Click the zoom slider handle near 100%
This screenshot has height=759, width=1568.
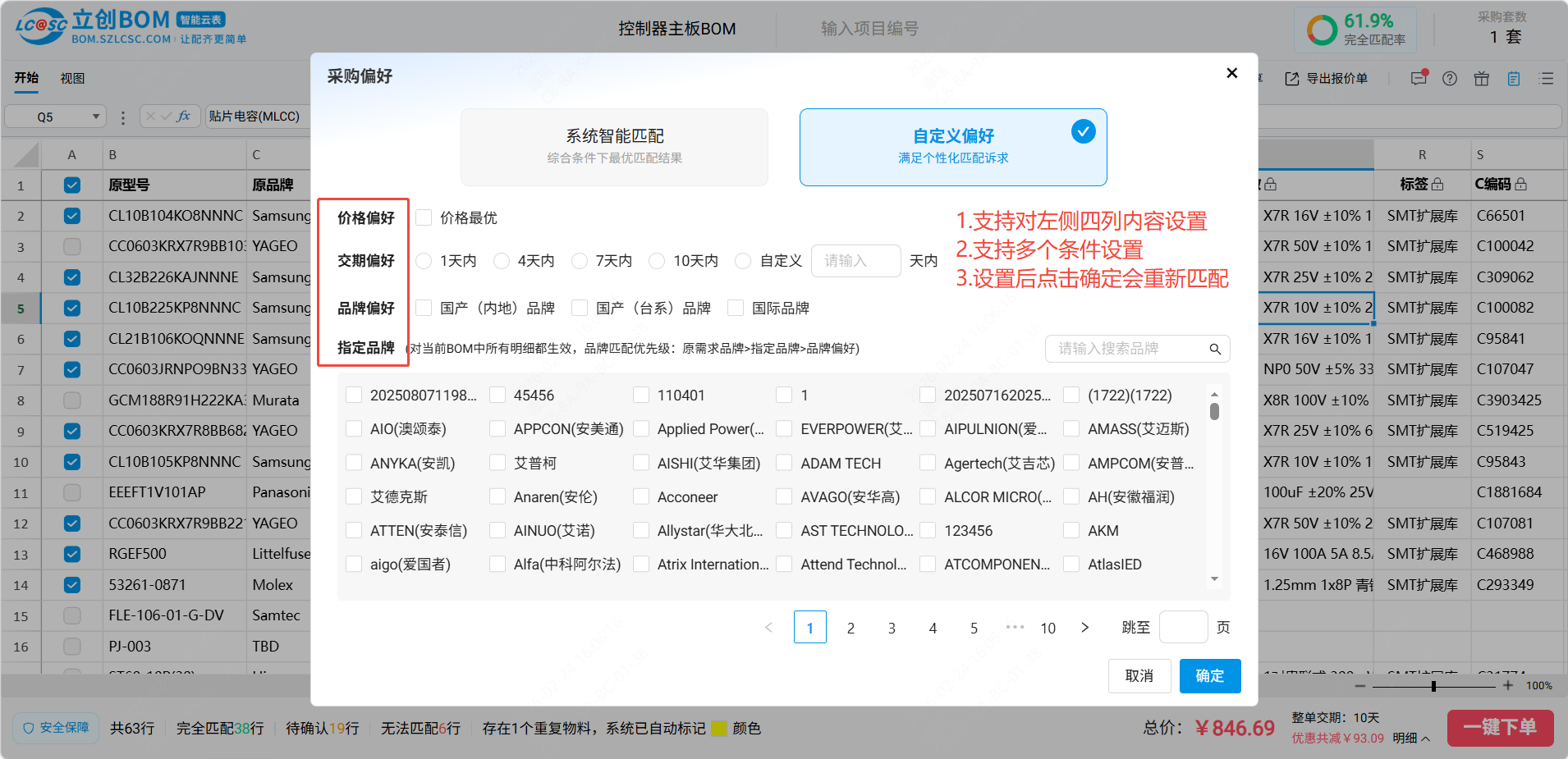(x=1433, y=686)
